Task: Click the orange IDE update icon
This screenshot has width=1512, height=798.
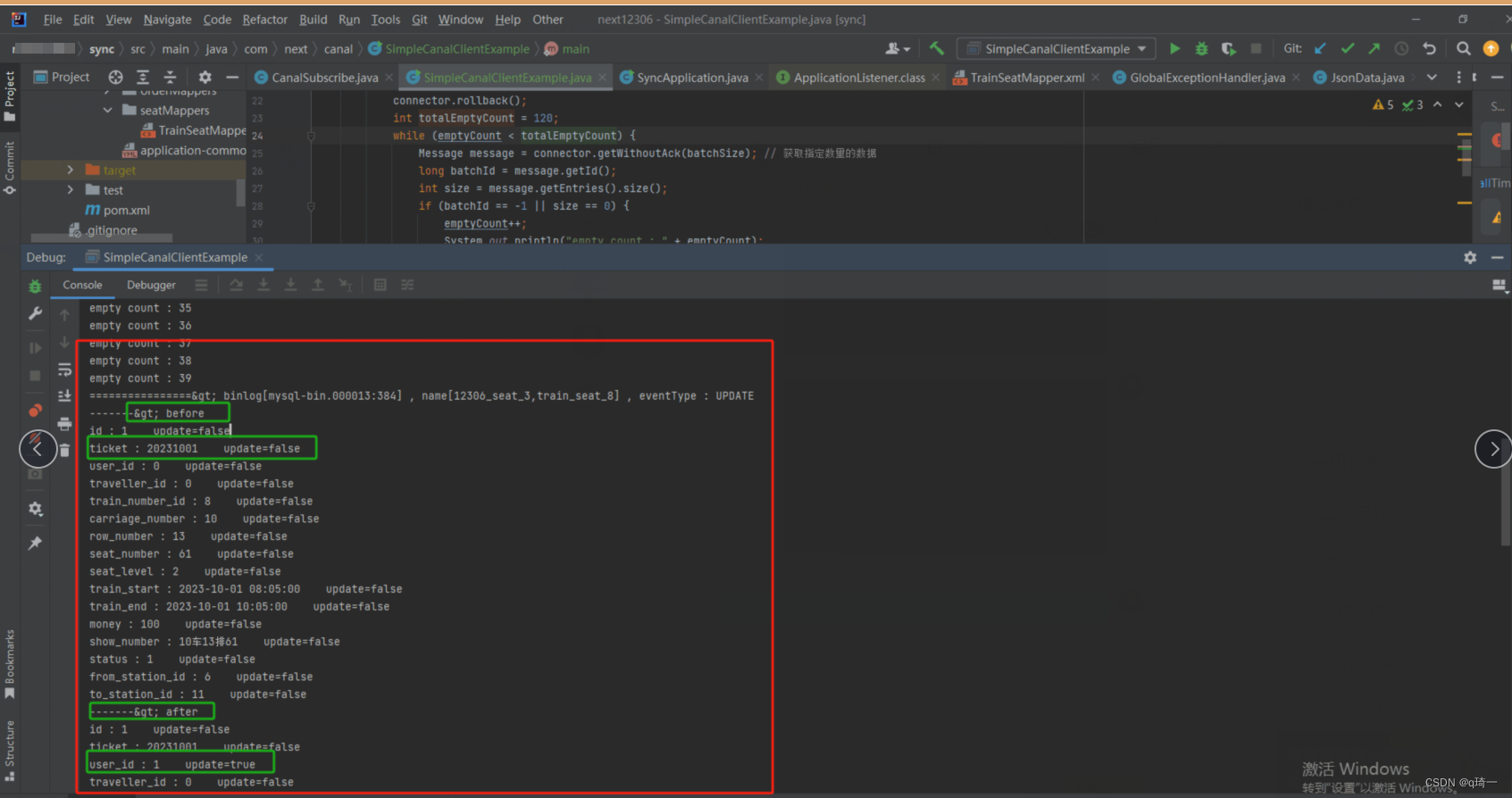Action: coord(1491,48)
